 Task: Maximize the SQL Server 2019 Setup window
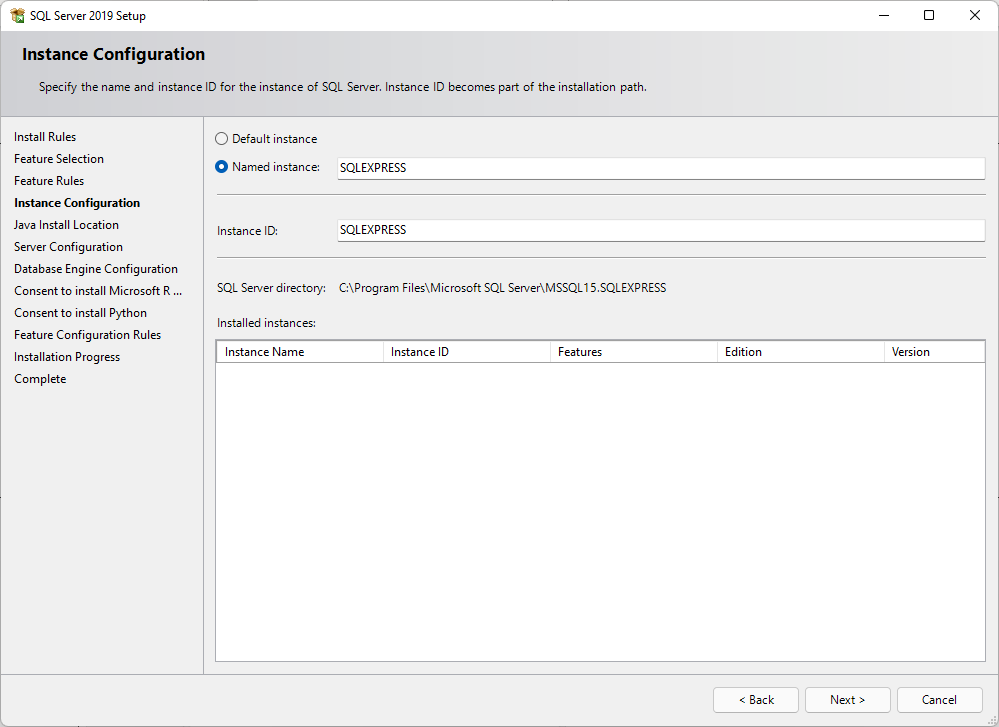[x=929, y=15]
